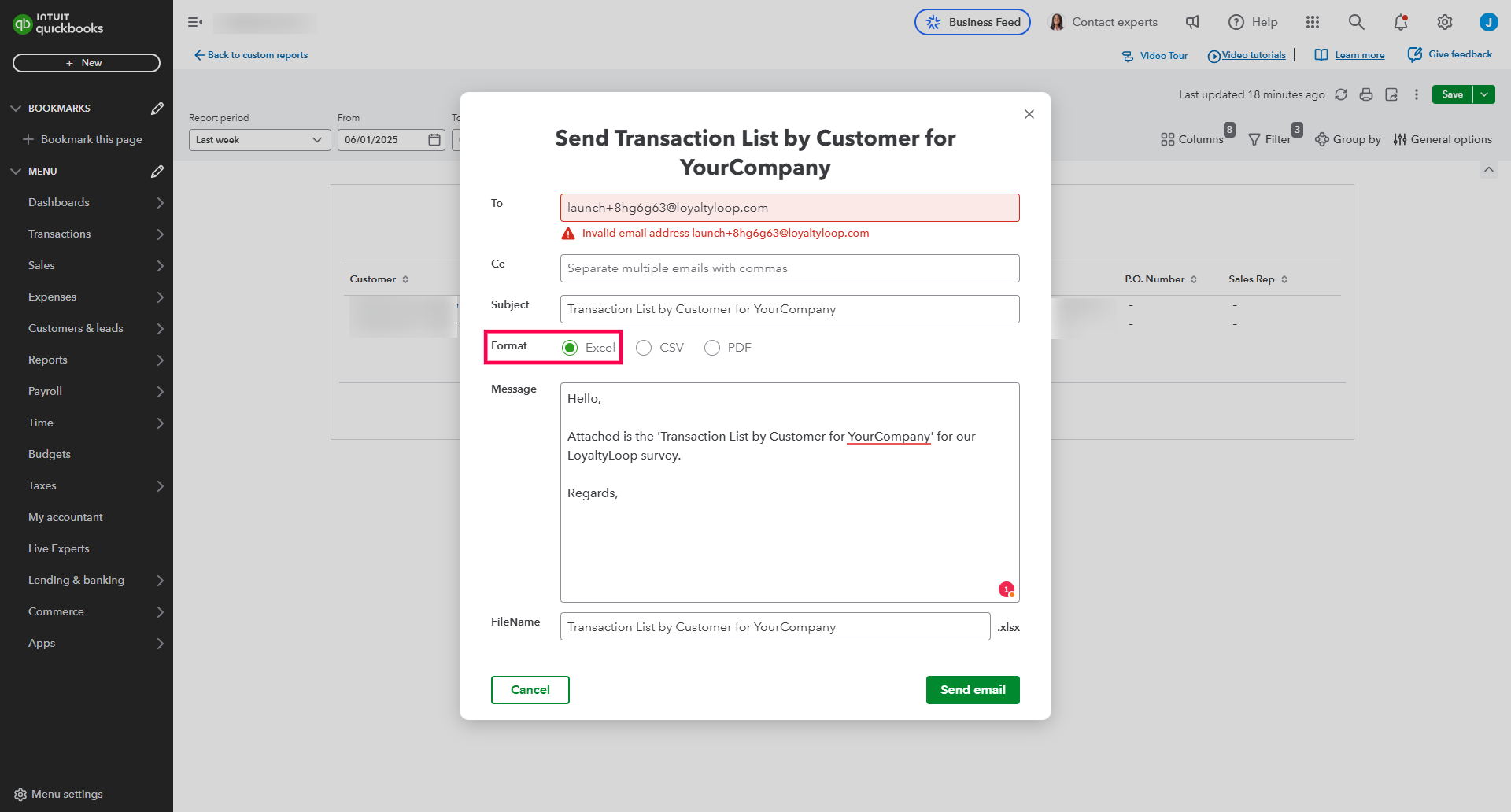1511x812 pixels.
Task: Select Excel format radio button
Action: (x=570, y=348)
